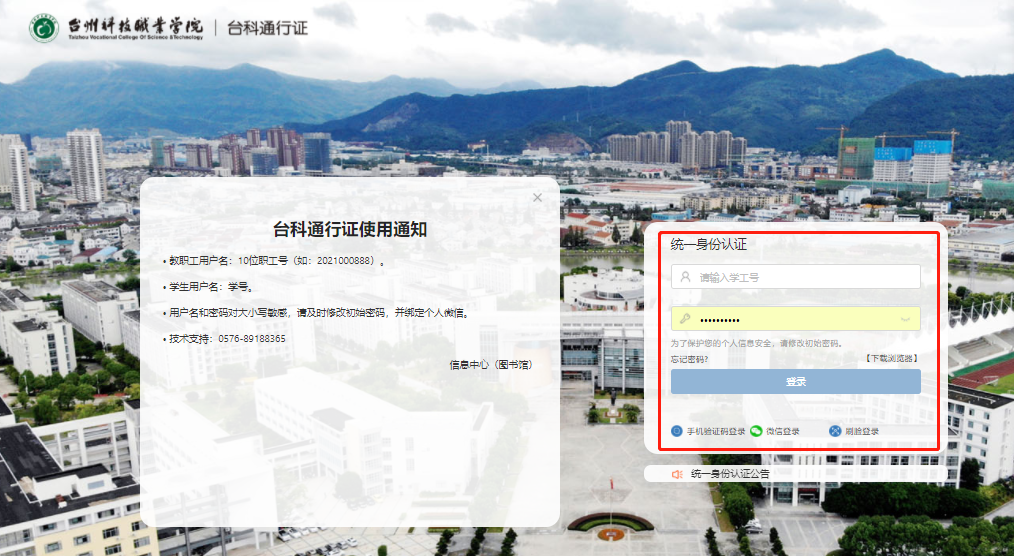Click the key icon in the password field
This screenshot has height=556, width=1014.
[685, 319]
